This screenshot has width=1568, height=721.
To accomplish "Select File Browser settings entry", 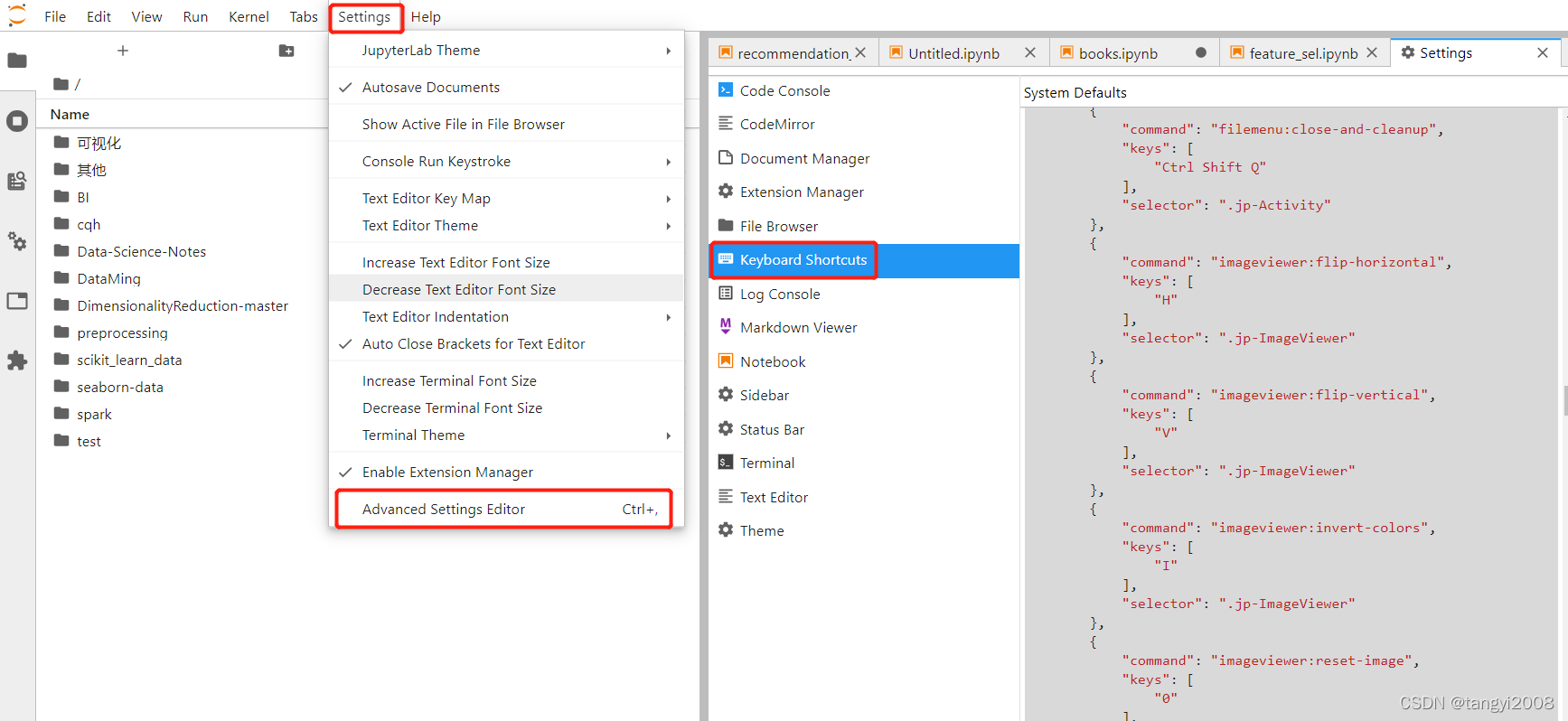I will (x=864, y=226).
